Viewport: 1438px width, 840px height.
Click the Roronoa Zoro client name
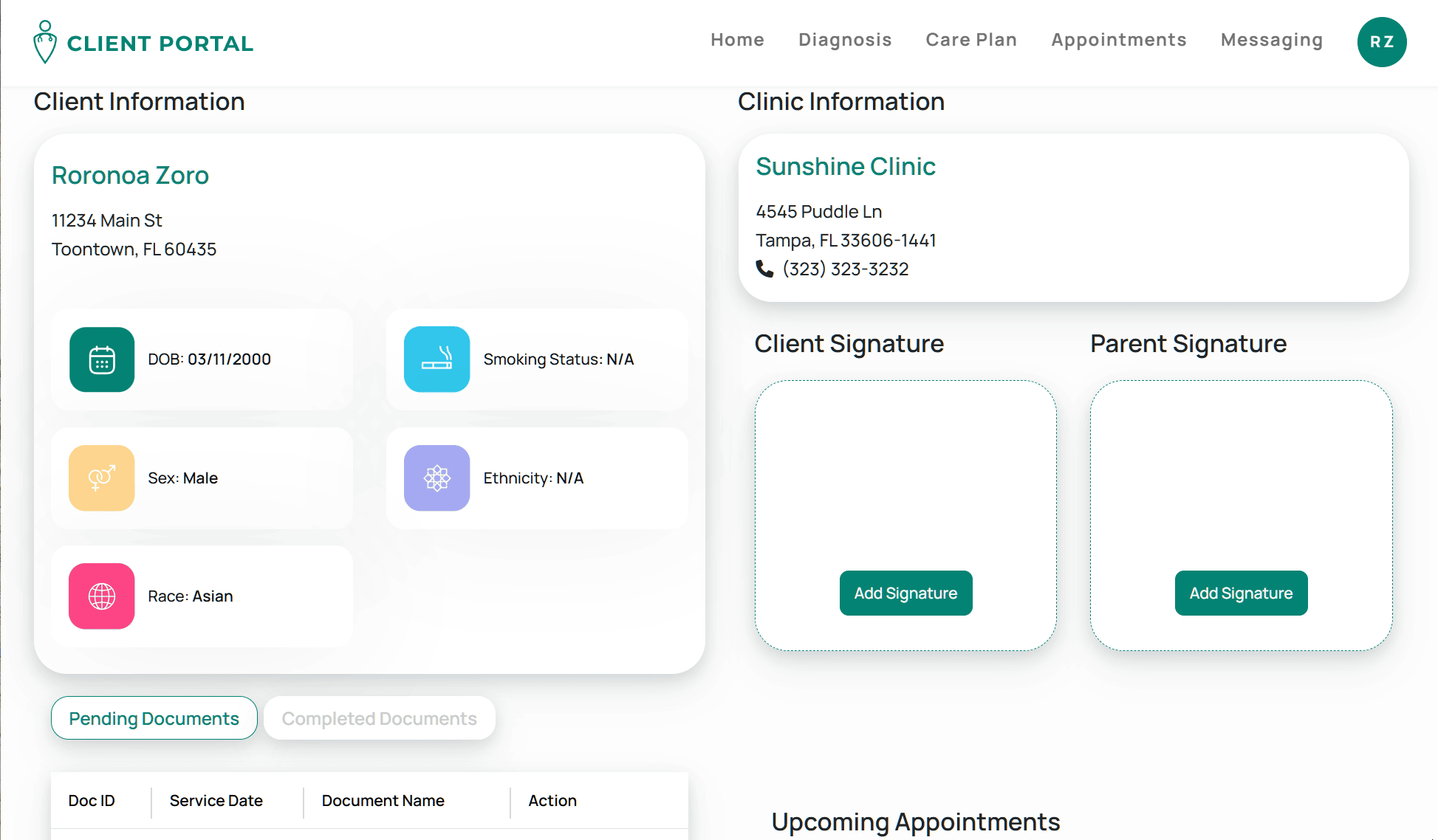[x=130, y=176]
